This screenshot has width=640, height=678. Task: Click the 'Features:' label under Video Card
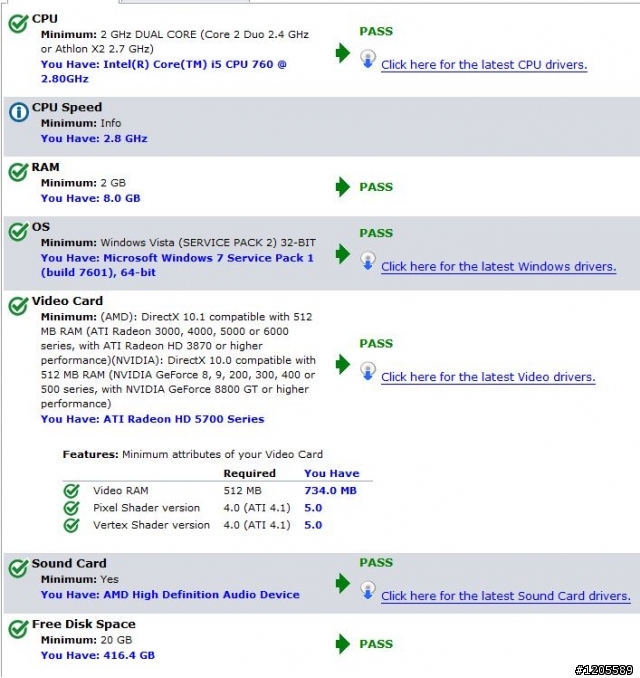[90, 454]
